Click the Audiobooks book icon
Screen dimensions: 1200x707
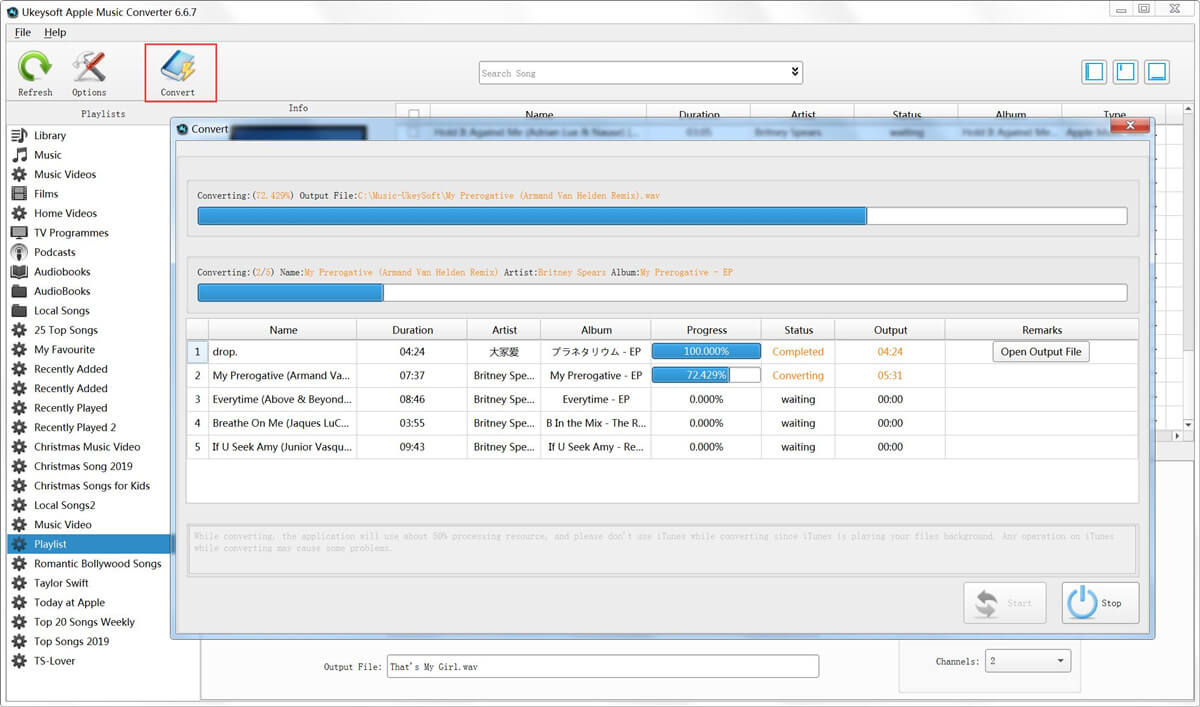(x=19, y=272)
